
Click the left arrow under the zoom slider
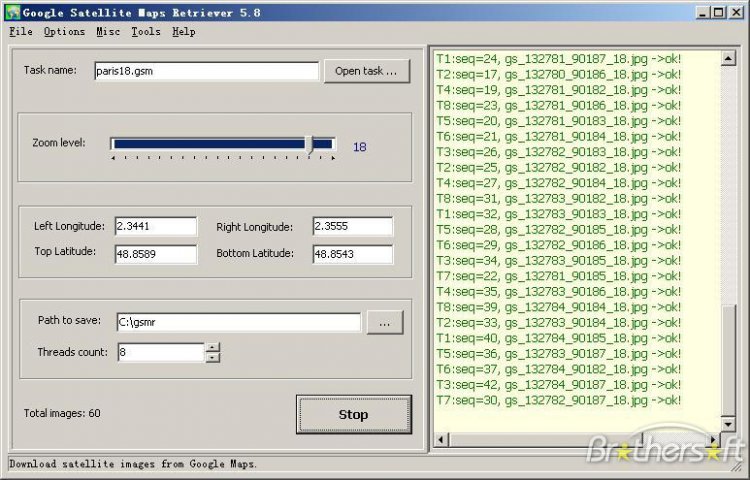(x=113, y=158)
